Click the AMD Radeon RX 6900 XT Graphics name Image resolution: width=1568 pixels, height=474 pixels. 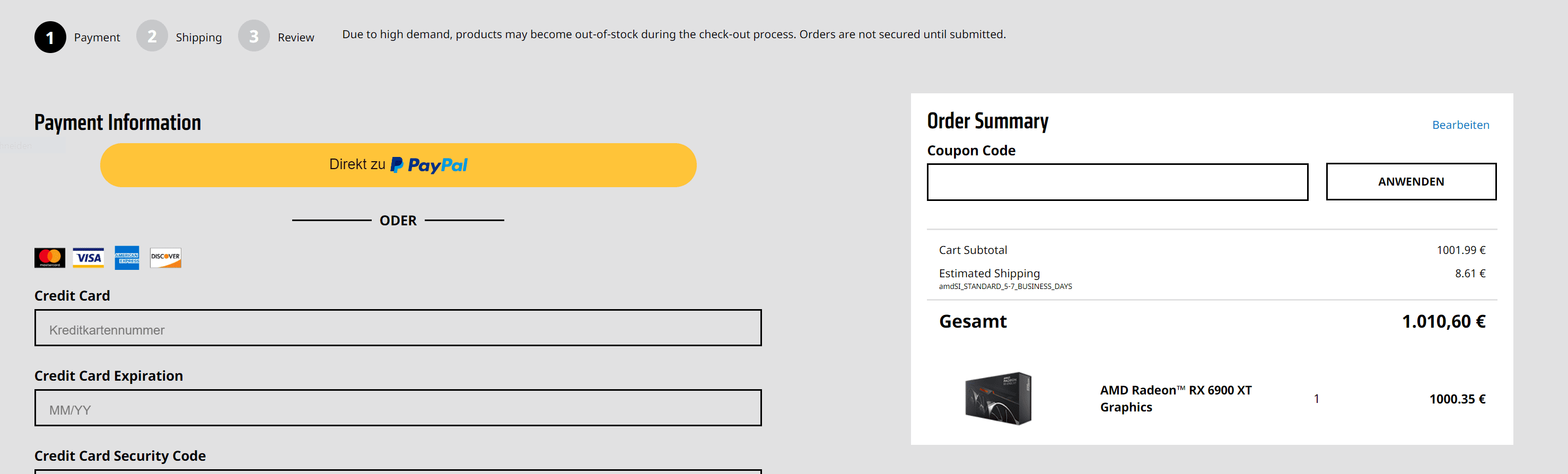pyautogui.click(x=1175, y=399)
